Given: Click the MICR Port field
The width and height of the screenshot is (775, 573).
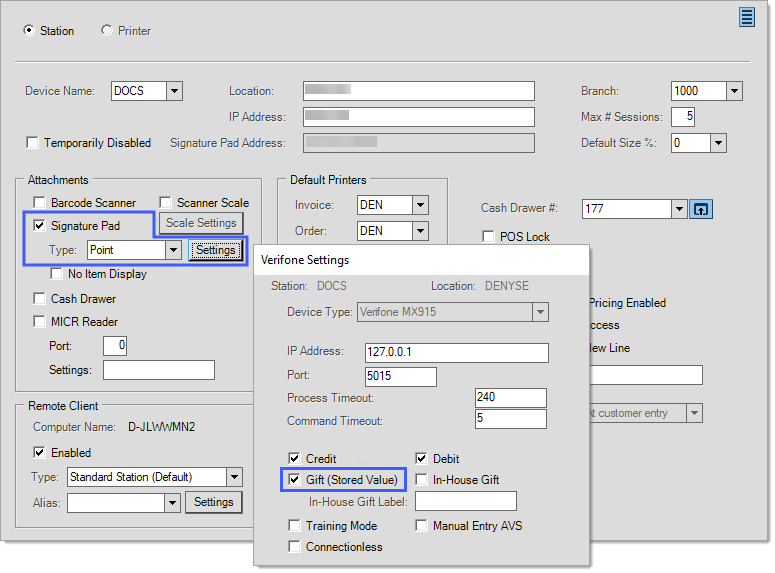Looking at the screenshot, I should [115, 346].
